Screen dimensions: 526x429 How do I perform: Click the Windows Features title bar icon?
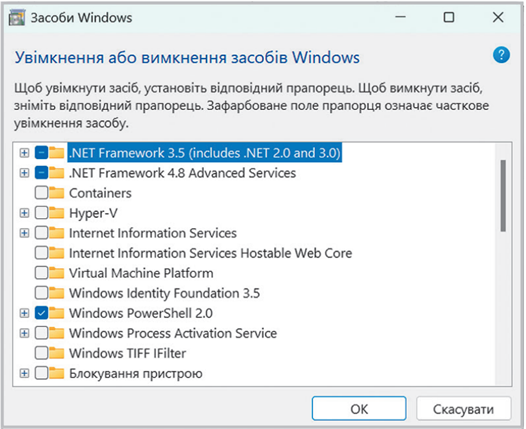pos(16,17)
